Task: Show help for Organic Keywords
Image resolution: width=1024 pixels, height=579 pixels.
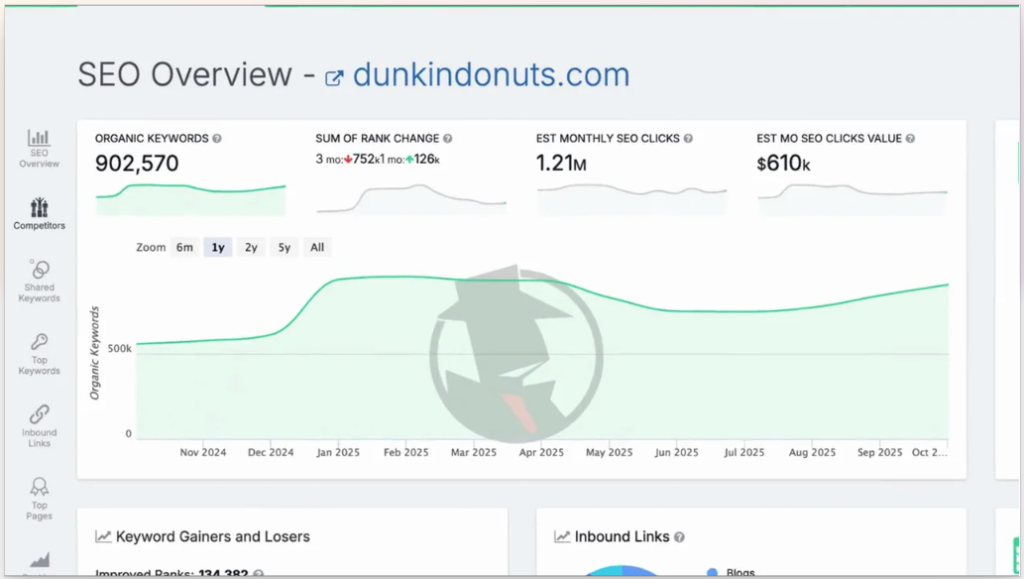Action: 217,138
